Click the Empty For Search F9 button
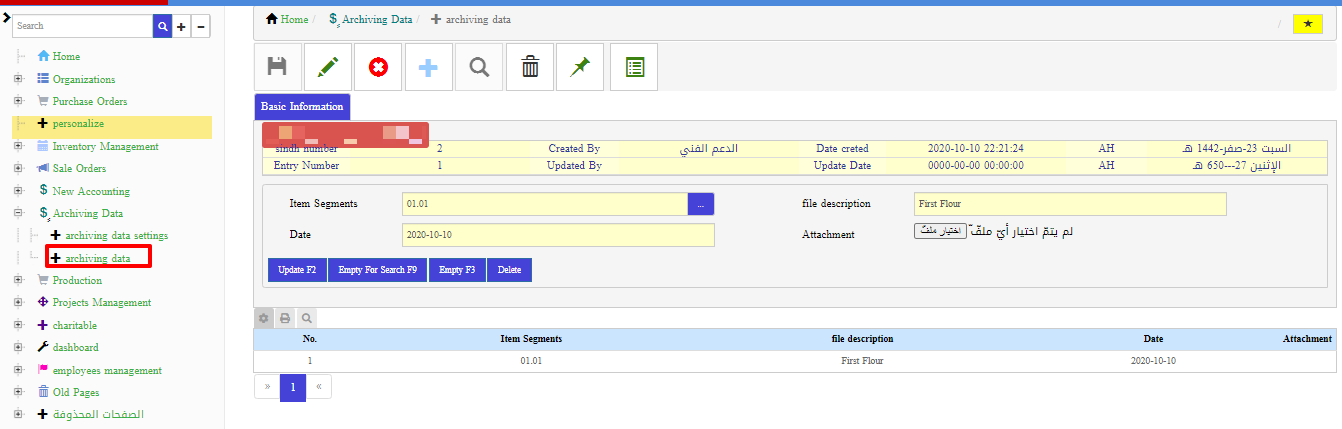The height and width of the screenshot is (429, 1342). point(377,270)
